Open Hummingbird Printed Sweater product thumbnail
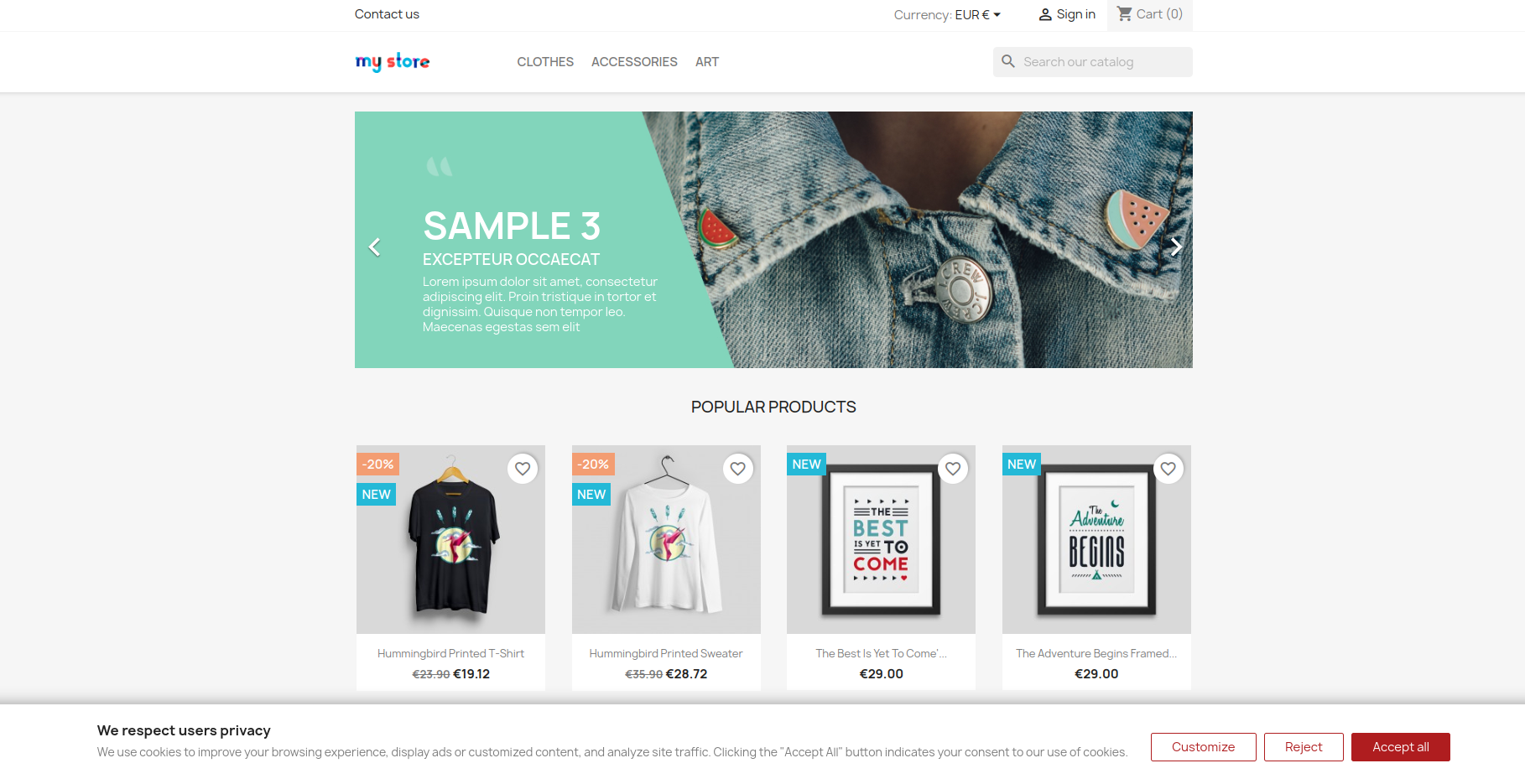Screen dimensions: 1525x784 [666, 539]
